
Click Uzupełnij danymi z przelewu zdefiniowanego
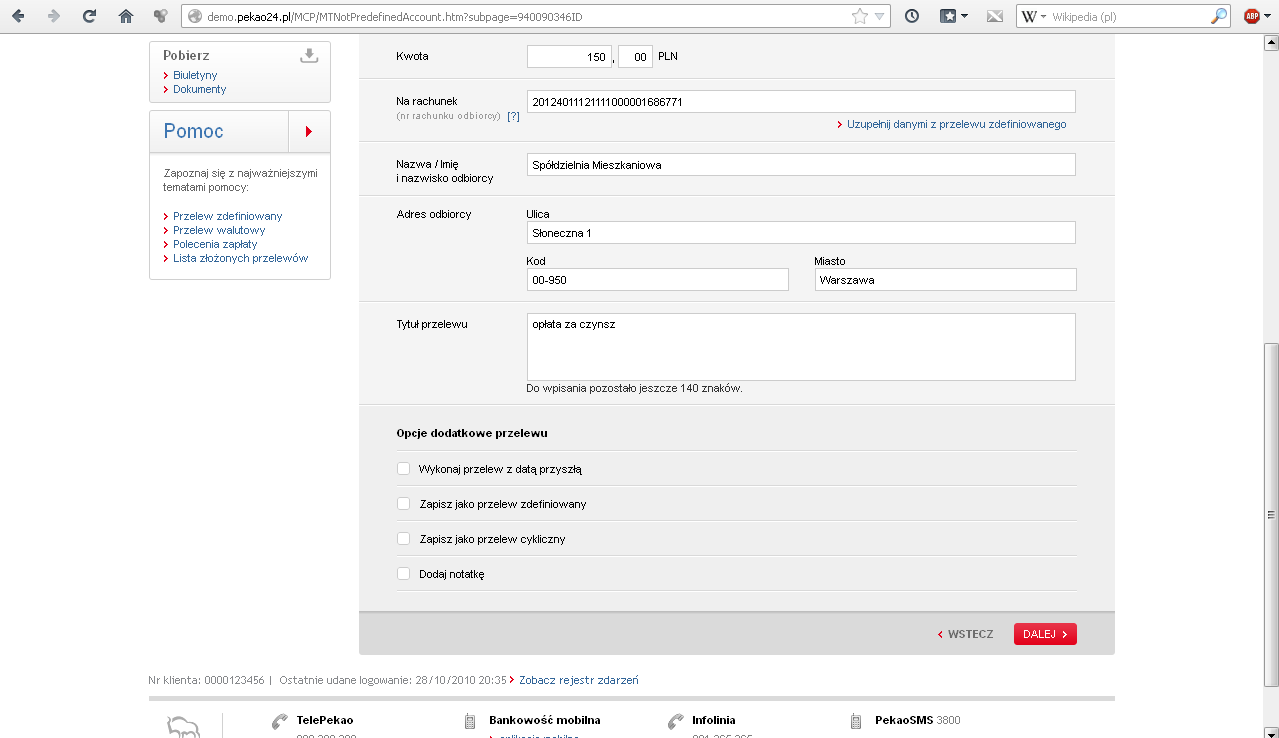tap(957, 124)
